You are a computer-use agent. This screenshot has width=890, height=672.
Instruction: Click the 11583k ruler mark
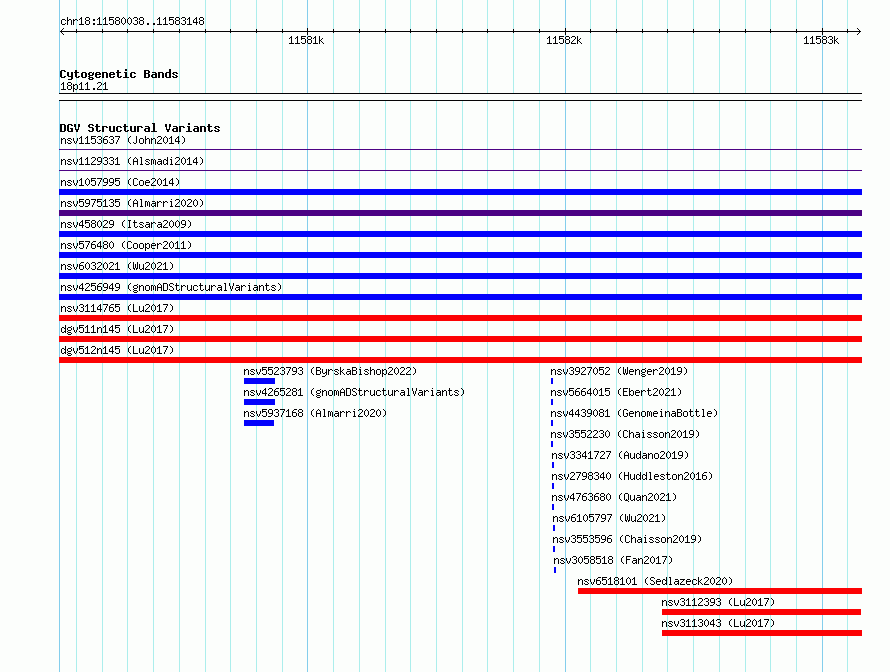821,40
